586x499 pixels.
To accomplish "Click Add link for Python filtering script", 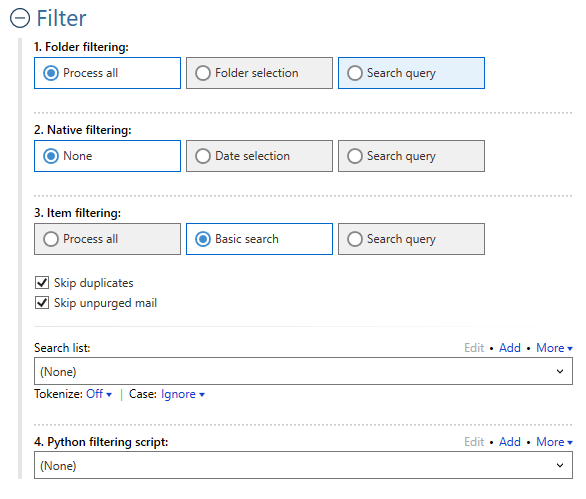I will pos(510,442).
